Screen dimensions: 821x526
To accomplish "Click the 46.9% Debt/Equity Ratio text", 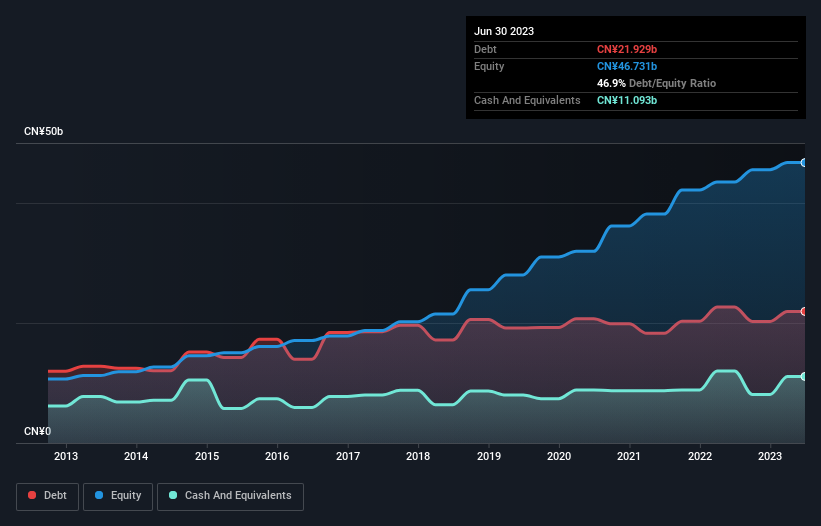I will [x=656, y=83].
